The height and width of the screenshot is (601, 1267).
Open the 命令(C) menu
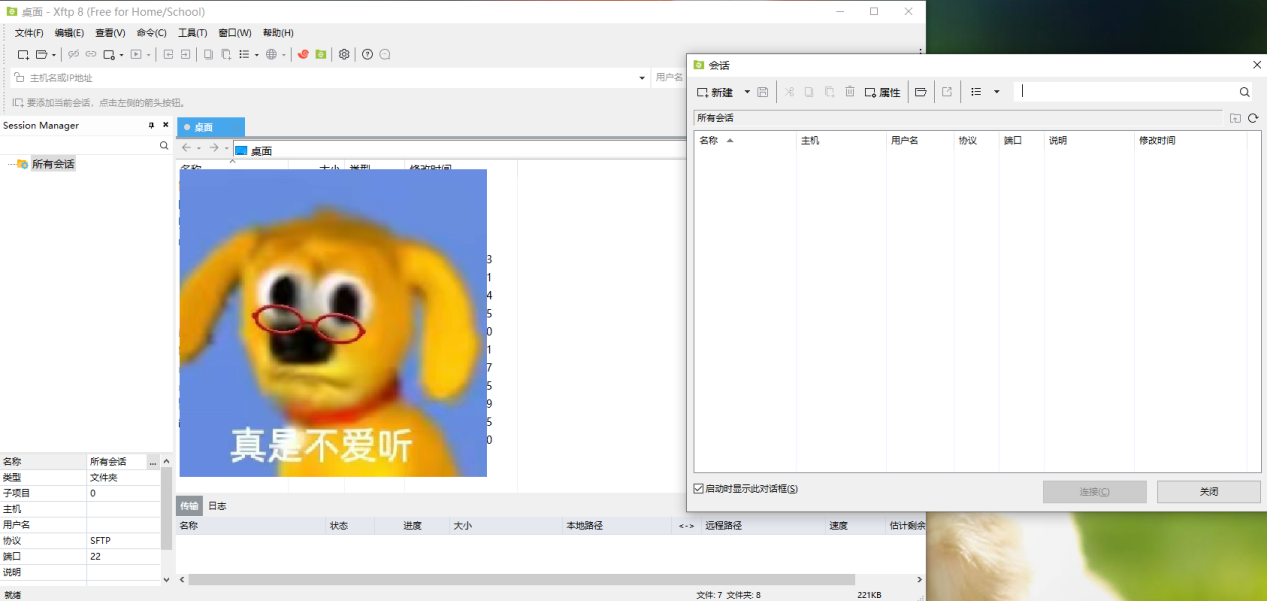tap(152, 33)
